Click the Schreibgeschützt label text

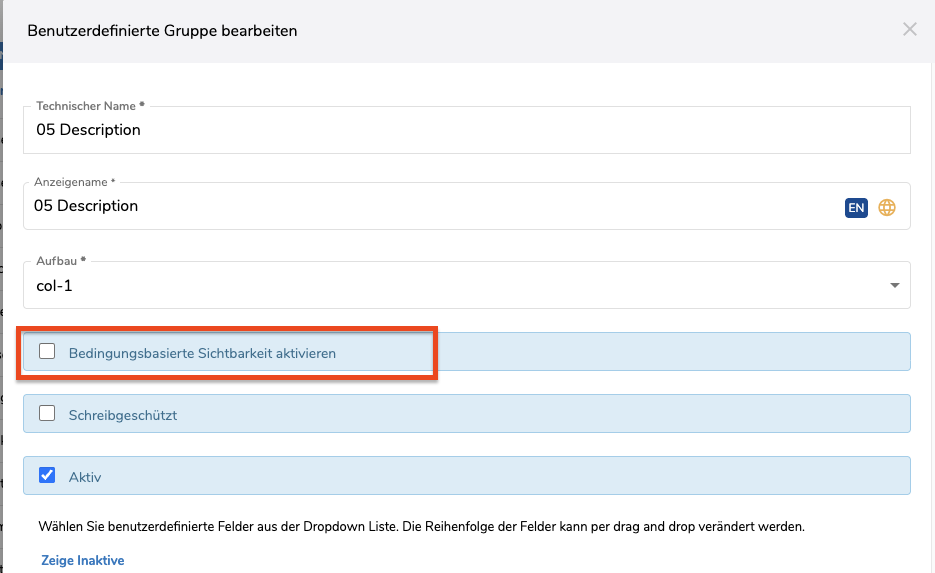[123, 415]
